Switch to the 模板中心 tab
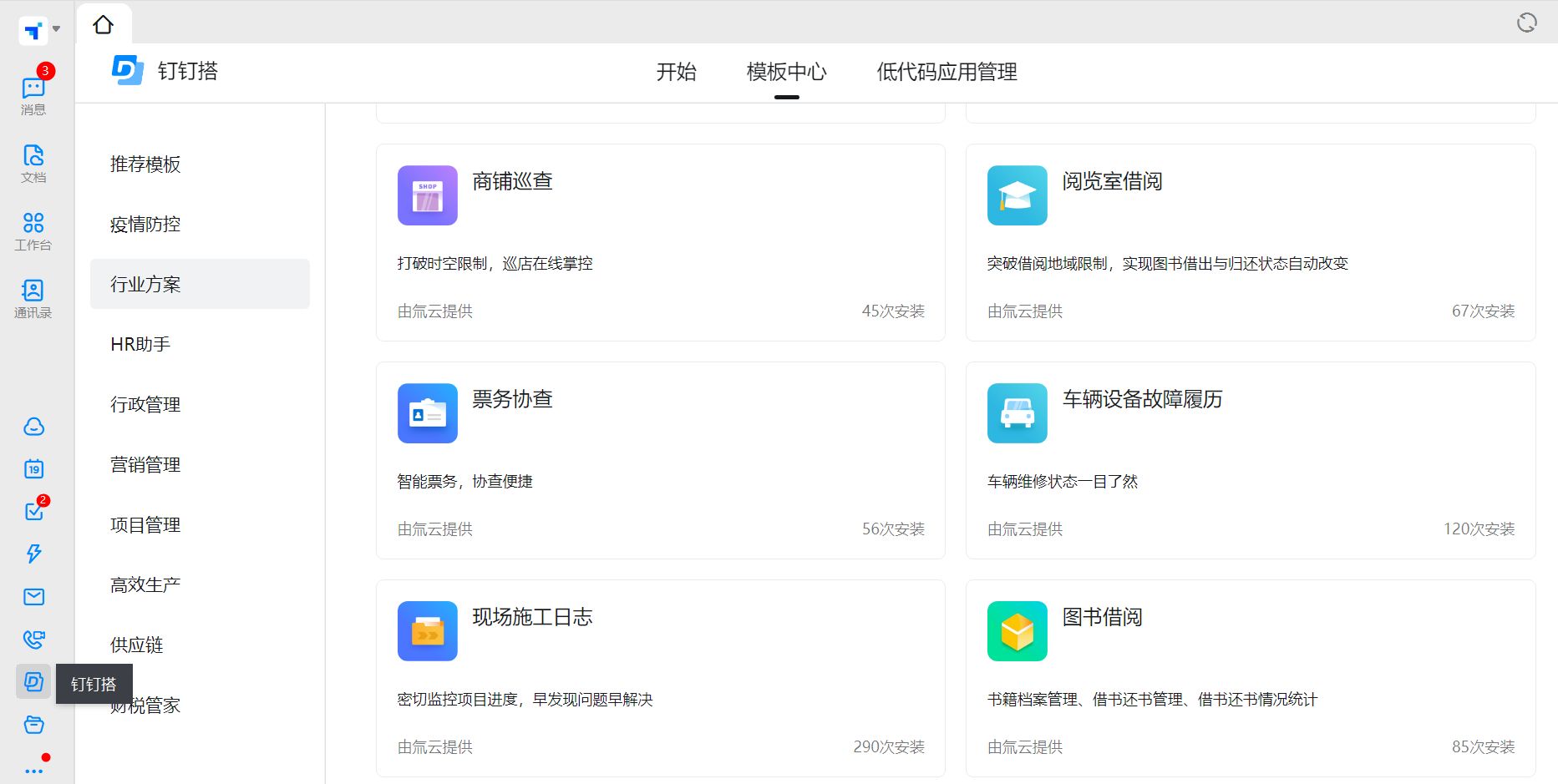Screen dimensions: 1558x784 click(x=787, y=72)
